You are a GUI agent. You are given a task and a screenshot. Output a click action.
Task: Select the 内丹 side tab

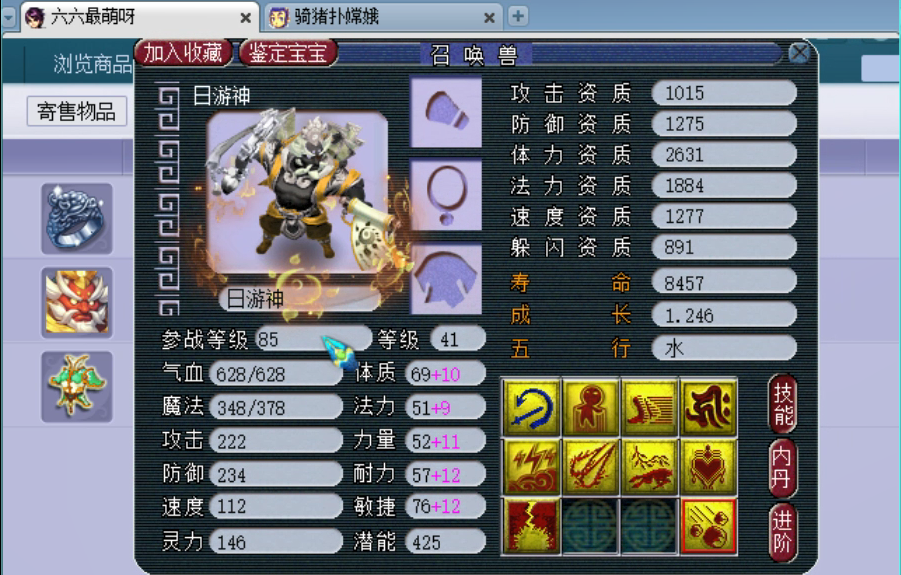(783, 468)
